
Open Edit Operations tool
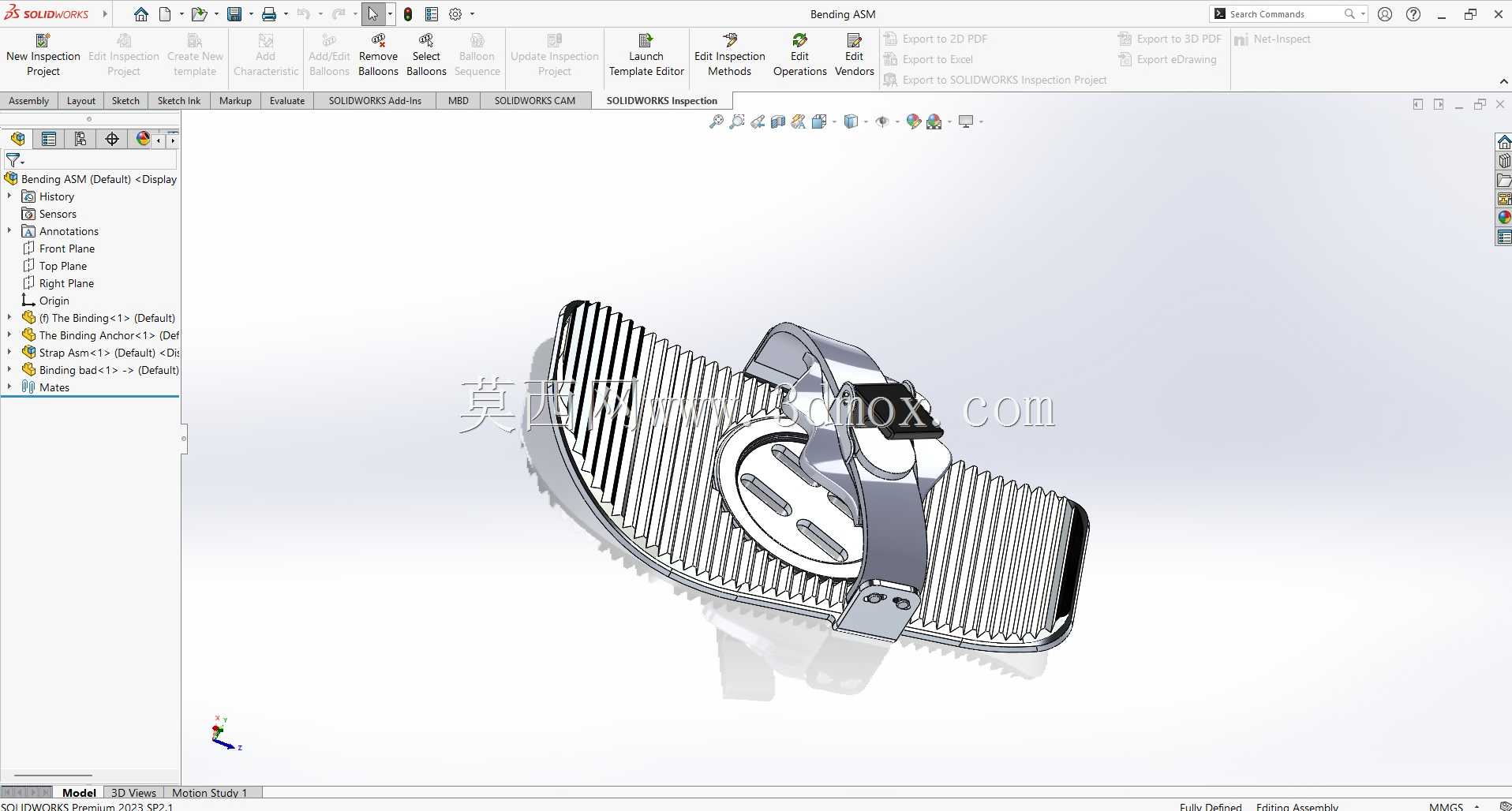coord(799,55)
